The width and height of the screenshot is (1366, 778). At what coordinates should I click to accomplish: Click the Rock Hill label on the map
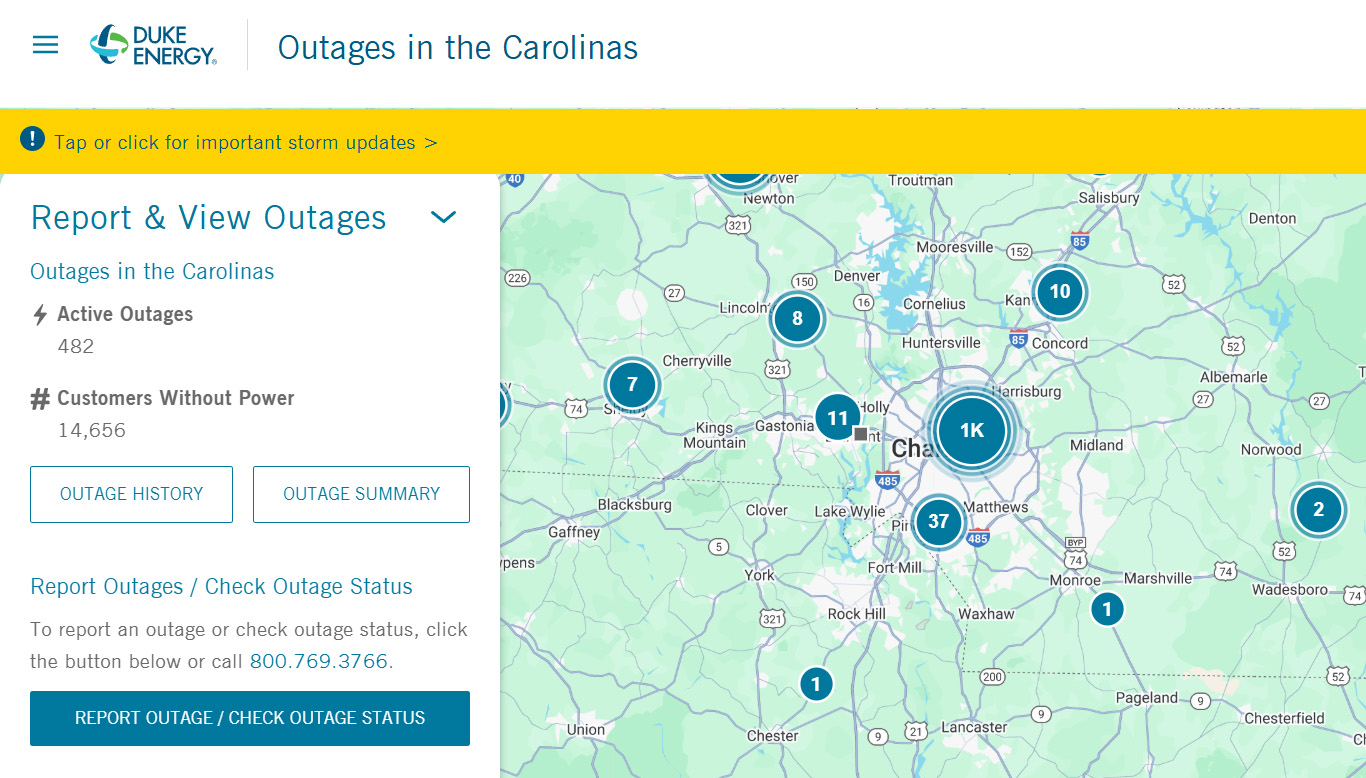pos(857,614)
